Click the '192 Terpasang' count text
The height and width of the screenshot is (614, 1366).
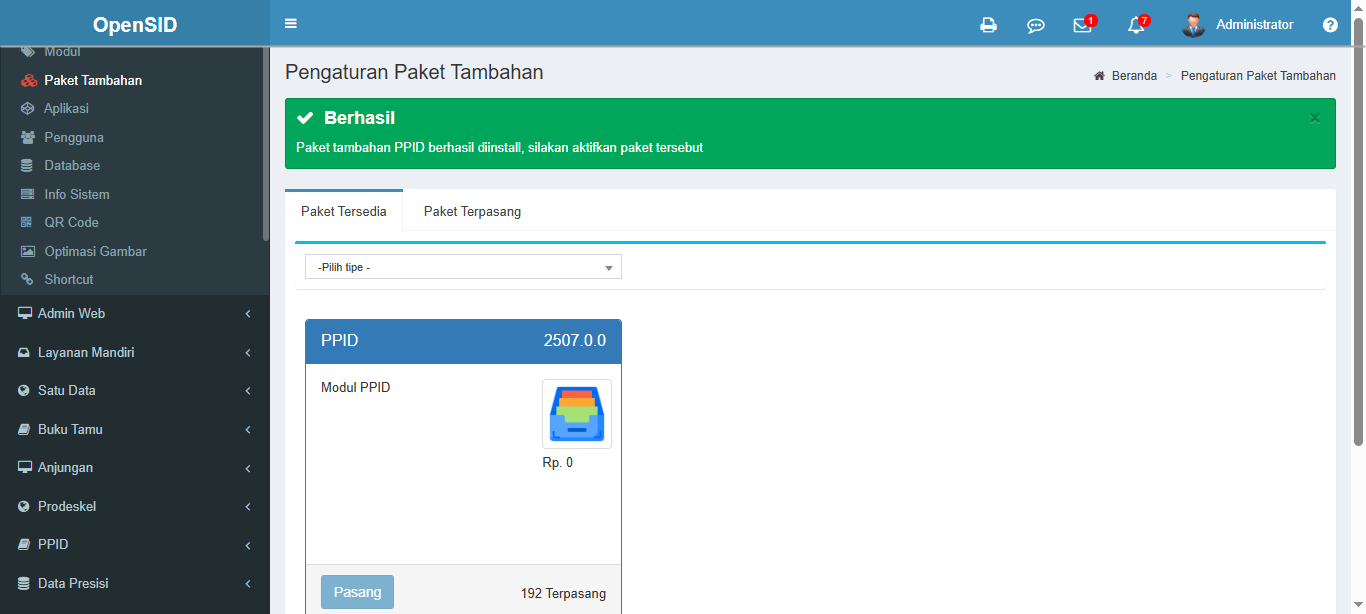pos(563,594)
